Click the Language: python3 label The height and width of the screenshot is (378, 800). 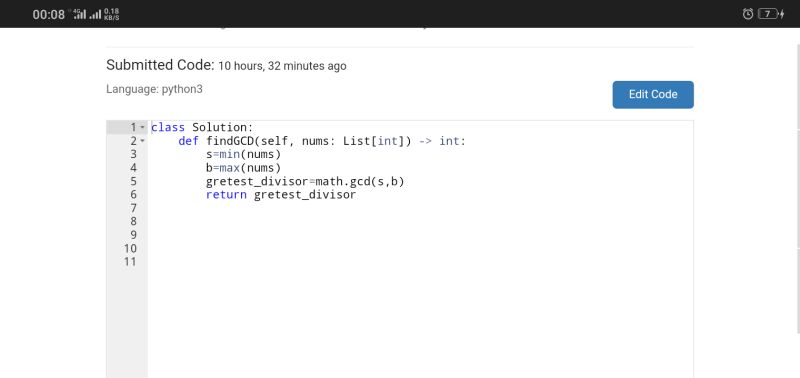click(154, 89)
